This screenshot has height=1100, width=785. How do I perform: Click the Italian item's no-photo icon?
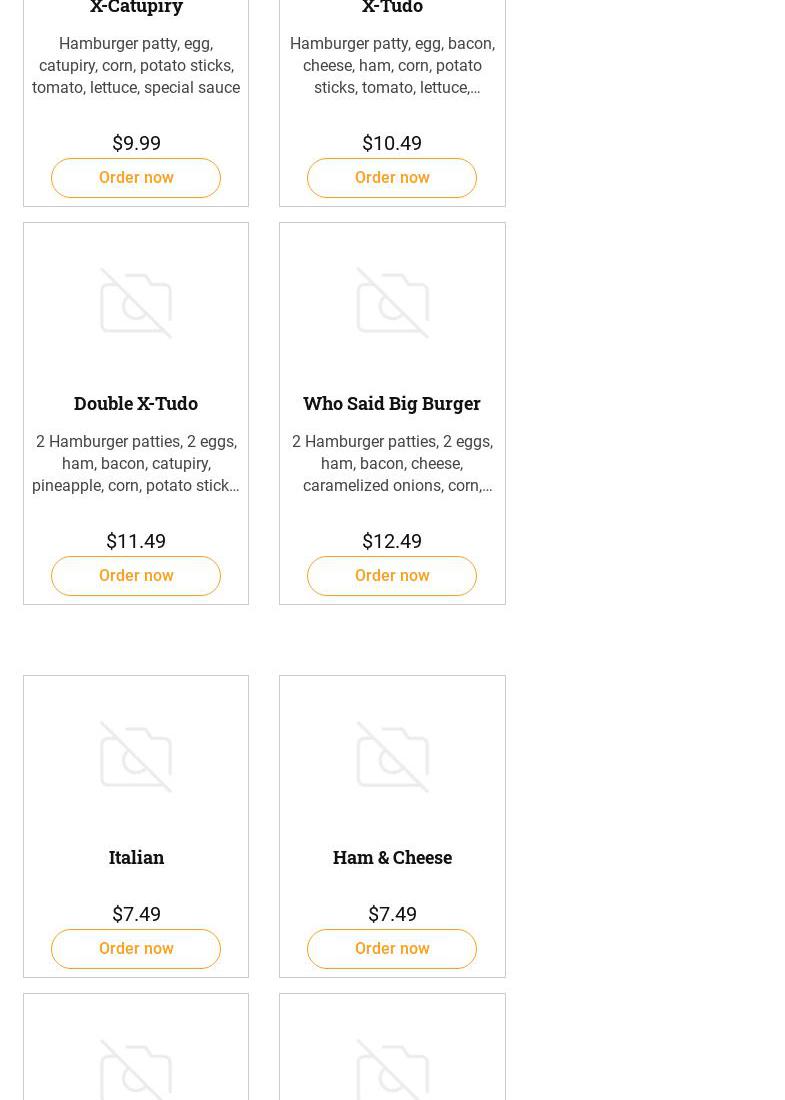tap(136, 757)
